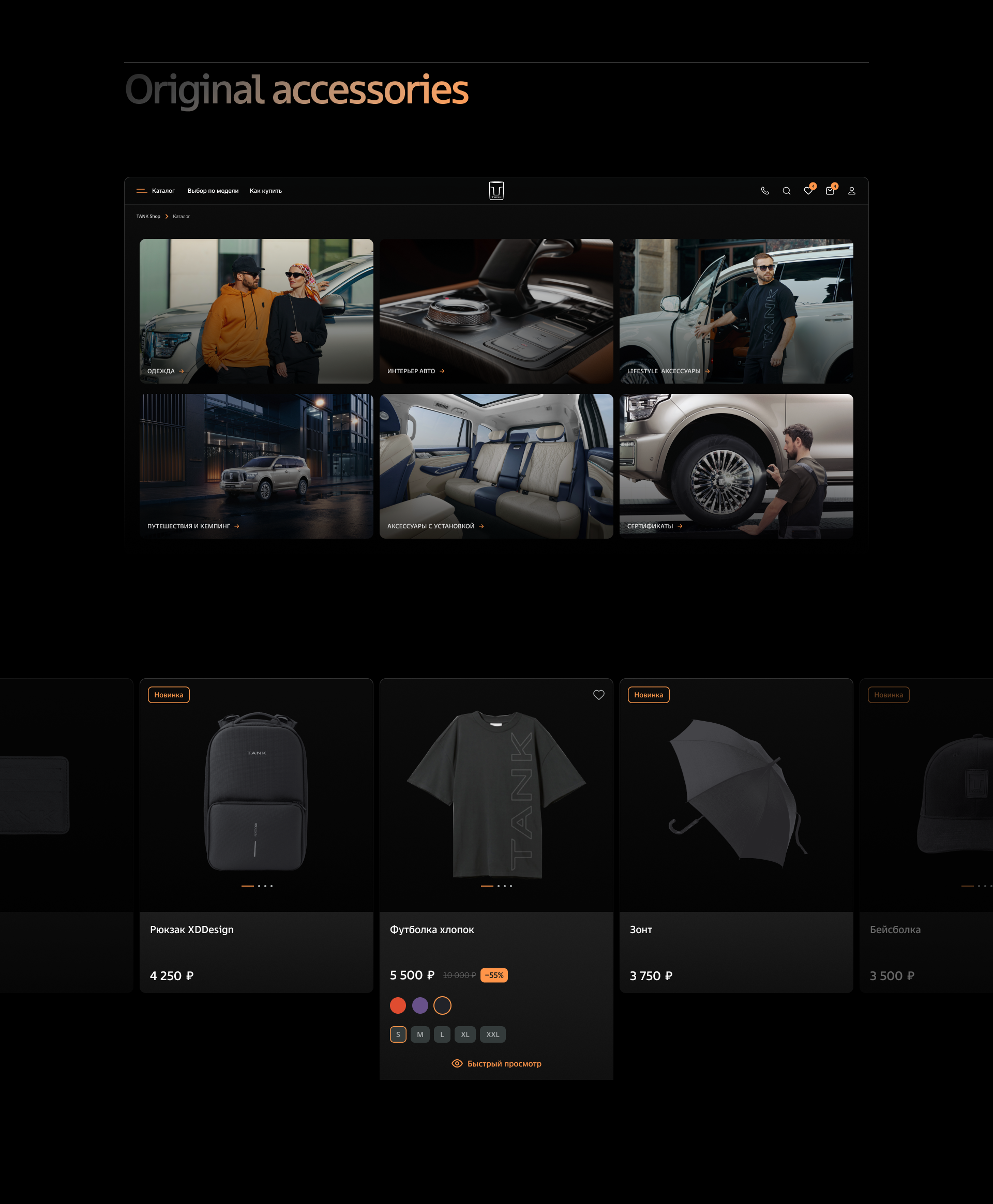Open the ИНТЕРЬЕР АВТО category link
Screen dimensions: 993x1204
click(411, 371)
